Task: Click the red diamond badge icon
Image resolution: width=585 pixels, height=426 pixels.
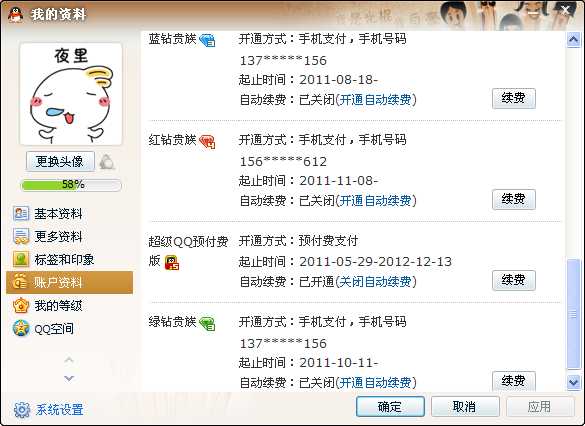Action: (207, 142)
